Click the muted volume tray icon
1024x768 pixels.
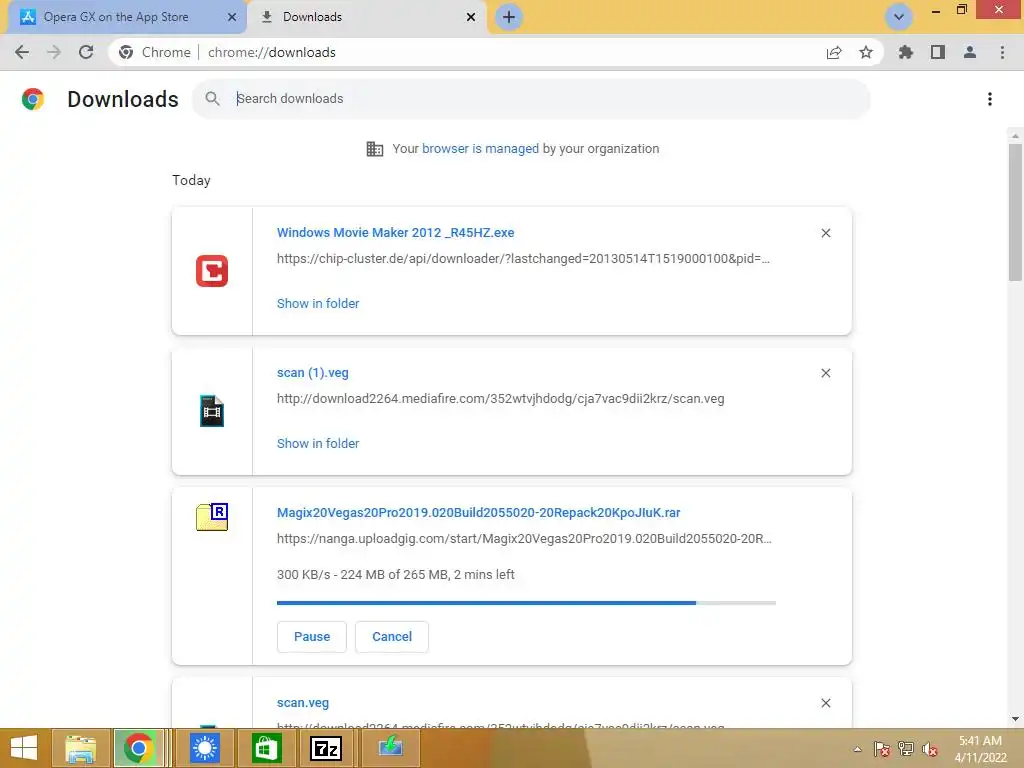tap(930, 749)
